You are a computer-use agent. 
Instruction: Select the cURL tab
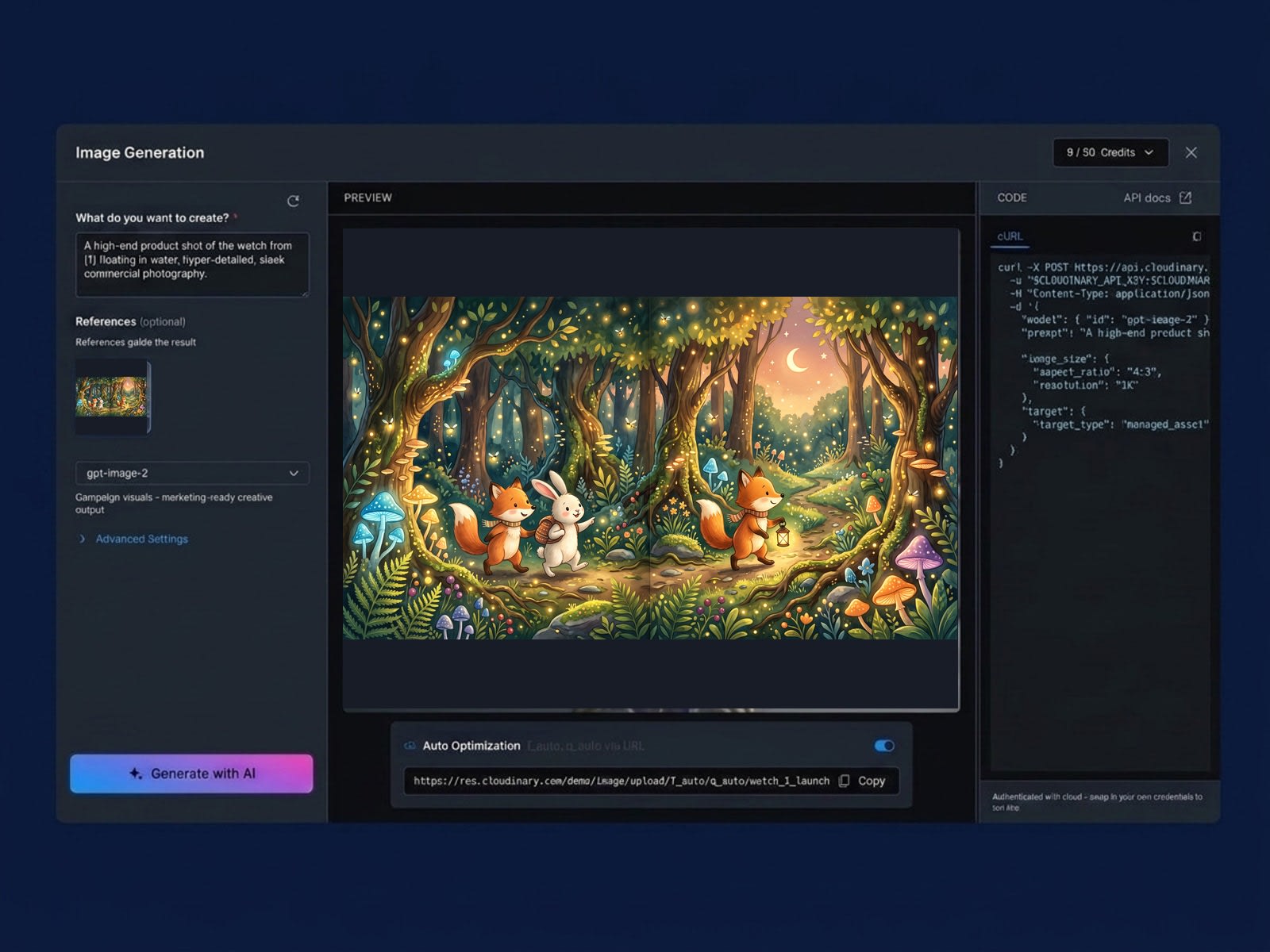pos(1010,236)
